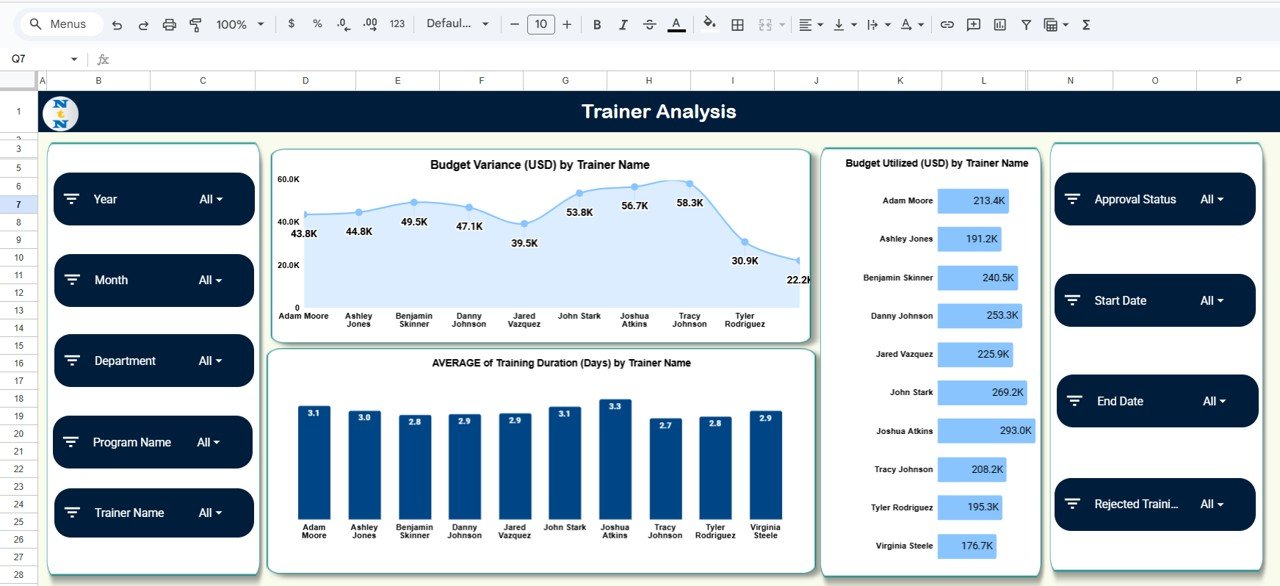Toggle bold formatting
Viewport: 1280px width, 586px height.
click(597, 24)
